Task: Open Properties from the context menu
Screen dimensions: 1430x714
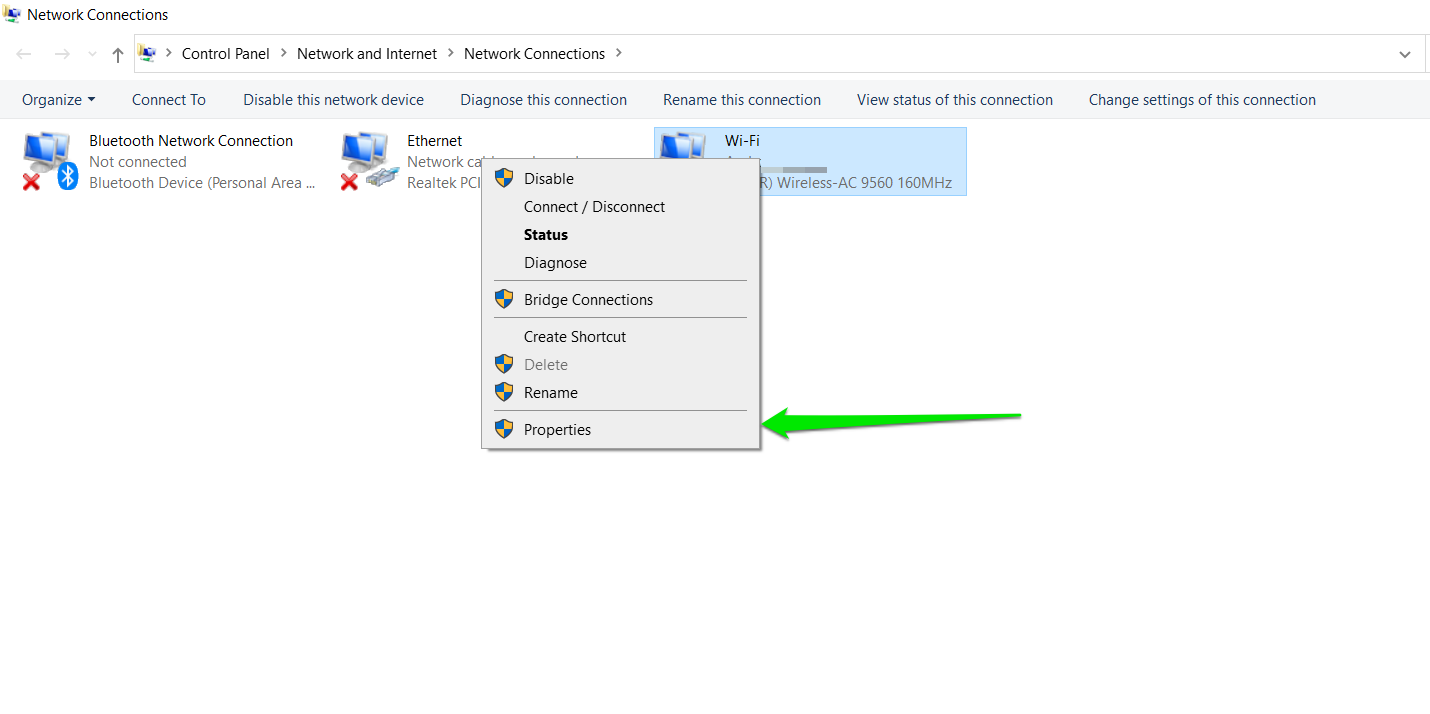Action: pos(620,430)
